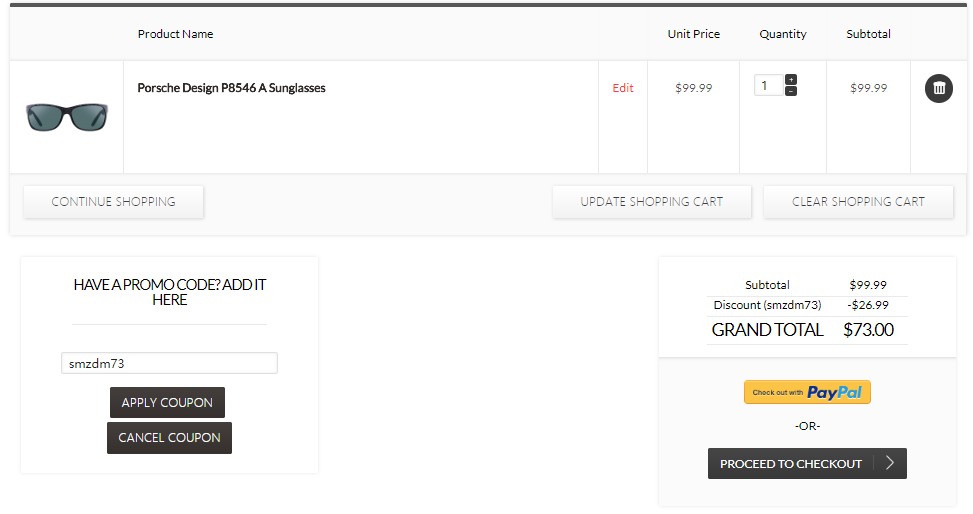
Task: Click the Apply Coupon button
Action: coord(167,402)
